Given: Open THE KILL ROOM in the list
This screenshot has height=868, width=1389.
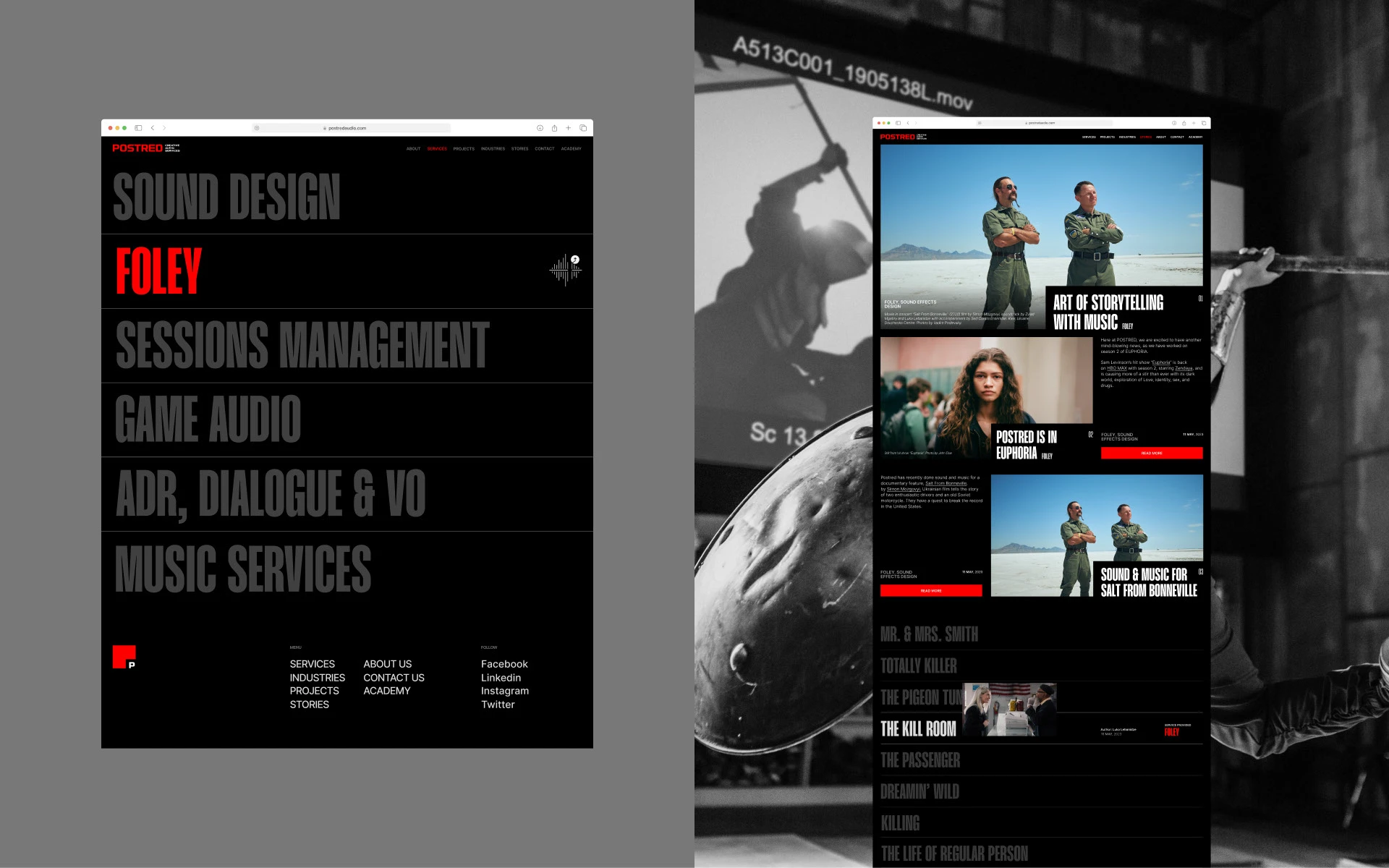Looking at the screenshot, I should [918, 728].
